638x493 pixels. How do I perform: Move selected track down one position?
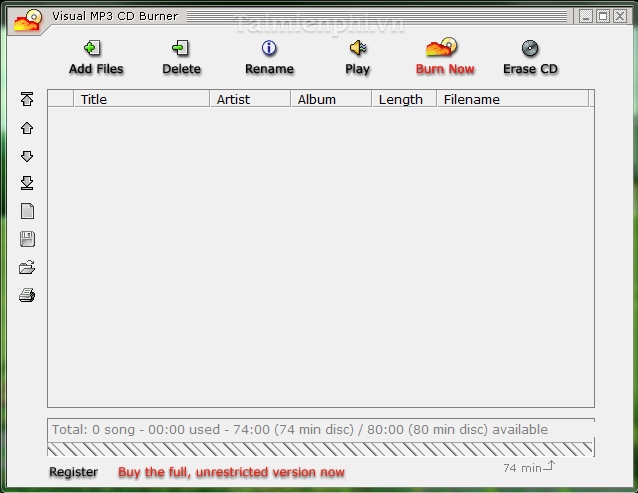point(27,156)
